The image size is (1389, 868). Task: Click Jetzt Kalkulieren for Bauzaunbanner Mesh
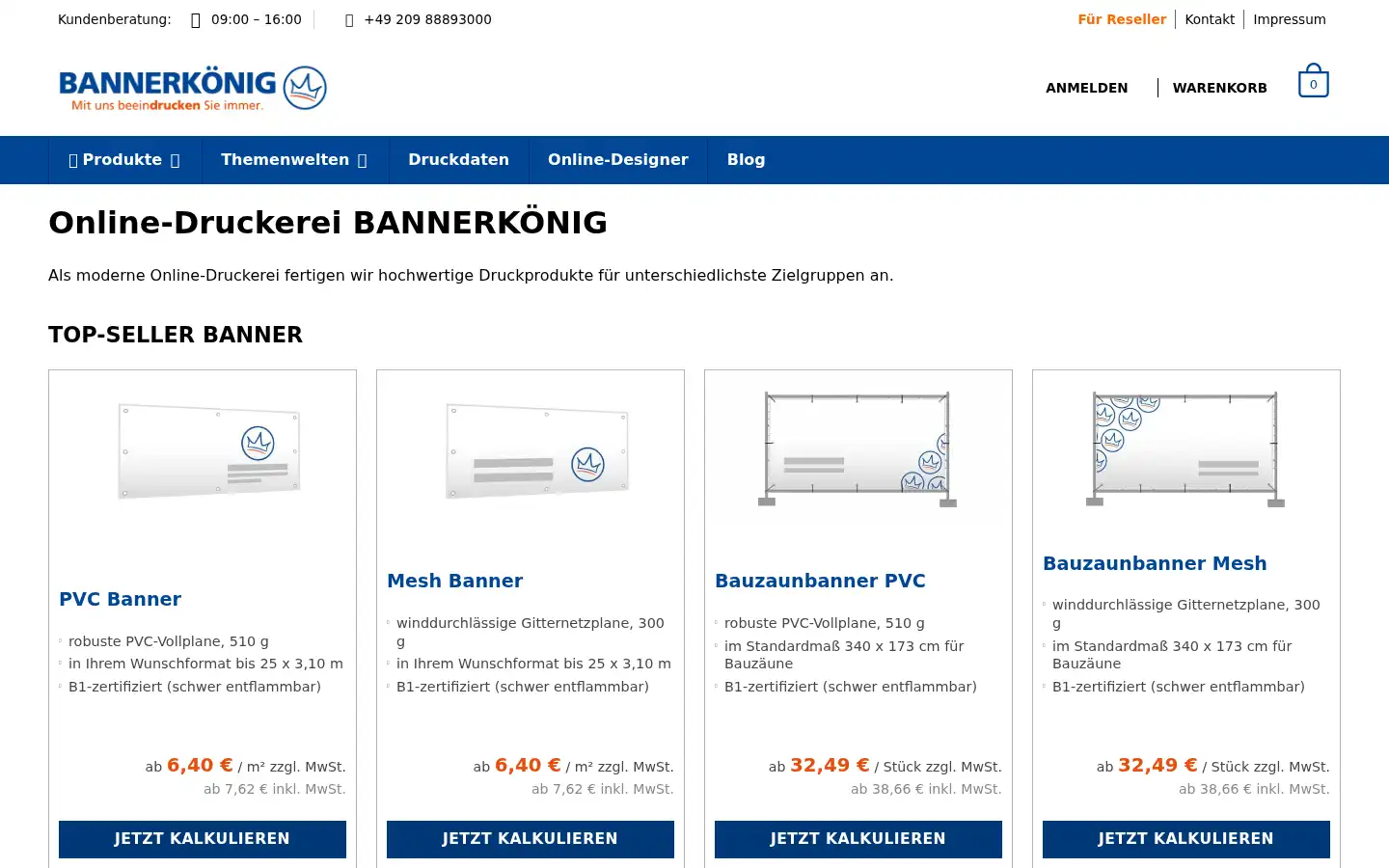pos(1186,839)
